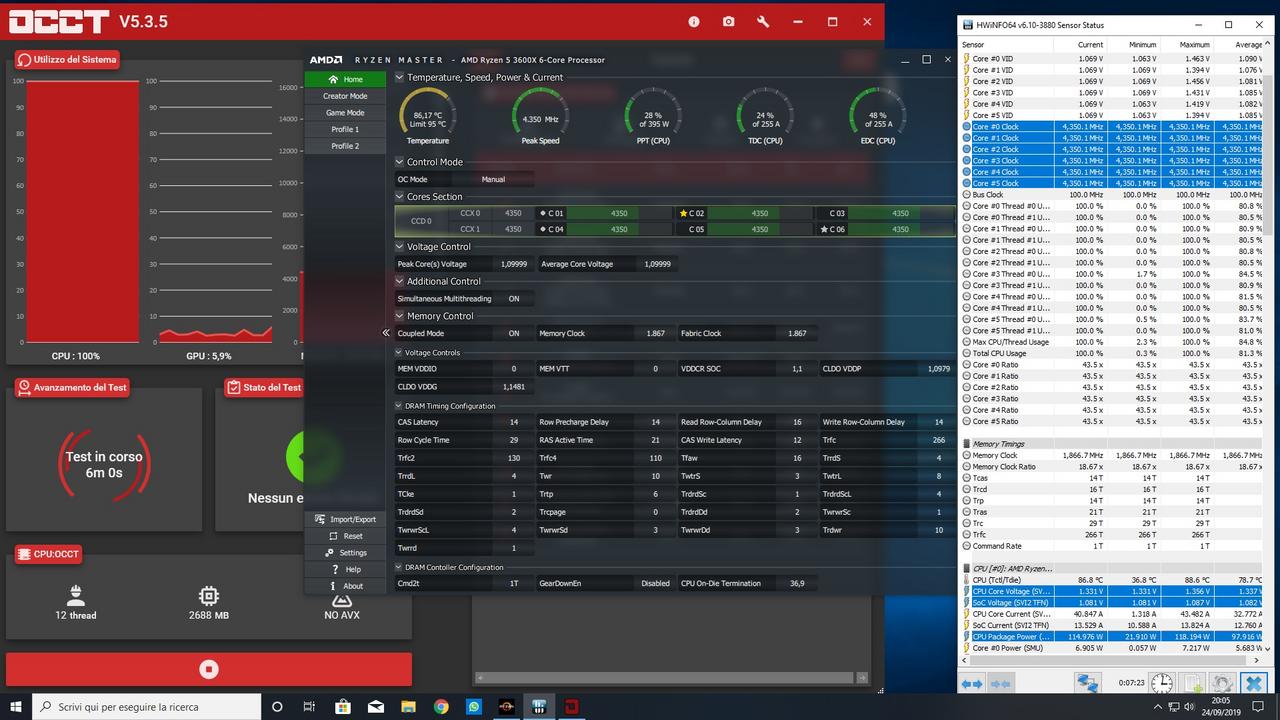Click GearDownEn Disabled value
1280x720 pixels.
pyautogui.click(x=656, y=584)
